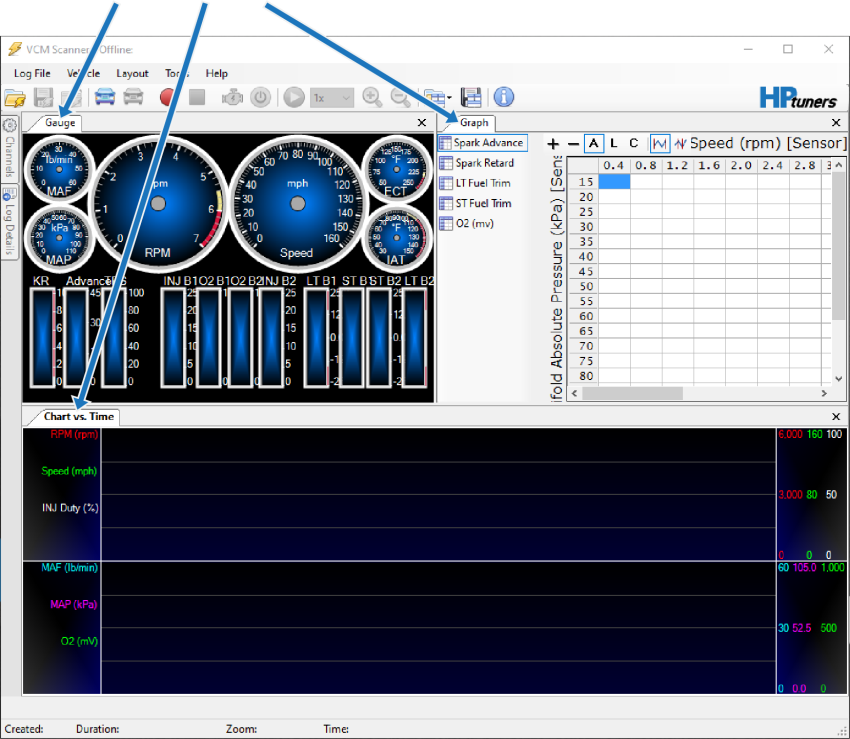850x739 pixels.
Task: Open a log file with the folder icon
Action: click(x=15, y=98)
